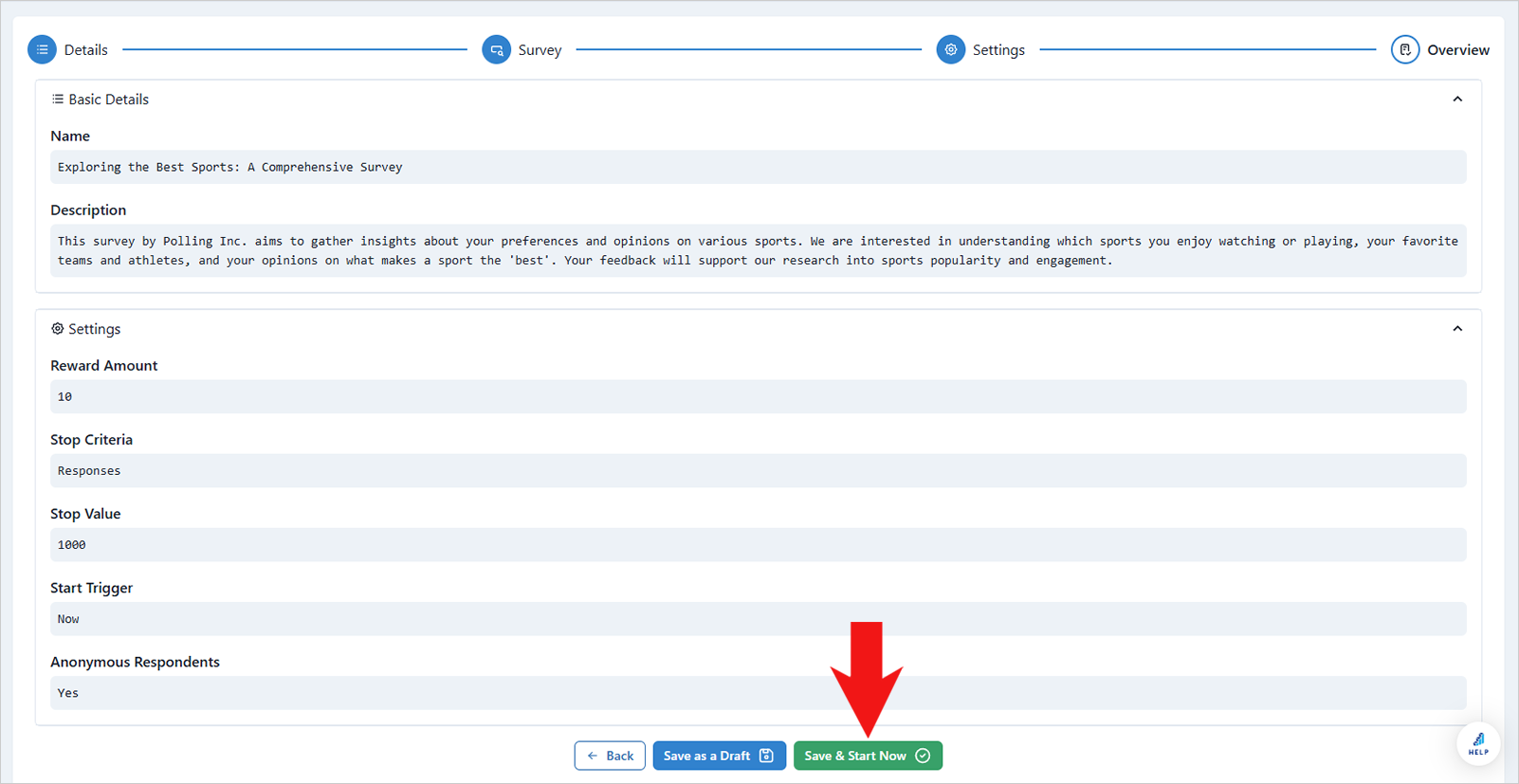This screenshot has height=784, width=1519.
Task: Click the Settings section heading text
Action: 94,329
